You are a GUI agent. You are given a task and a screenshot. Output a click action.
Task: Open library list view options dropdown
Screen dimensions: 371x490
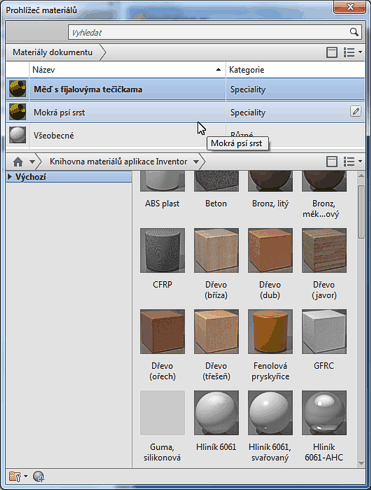[x=353, y=162]
